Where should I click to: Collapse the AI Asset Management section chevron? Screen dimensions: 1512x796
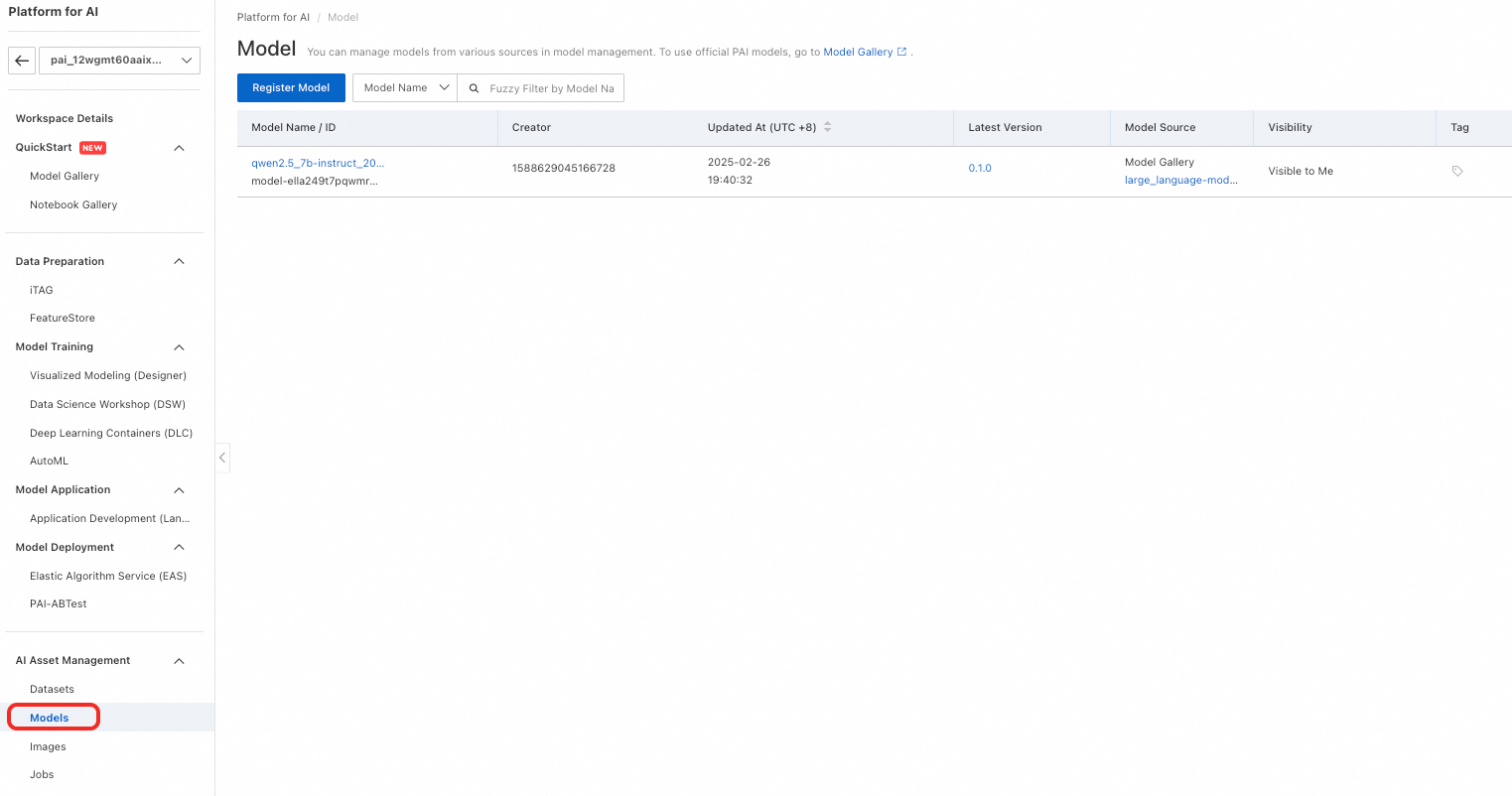179,661
